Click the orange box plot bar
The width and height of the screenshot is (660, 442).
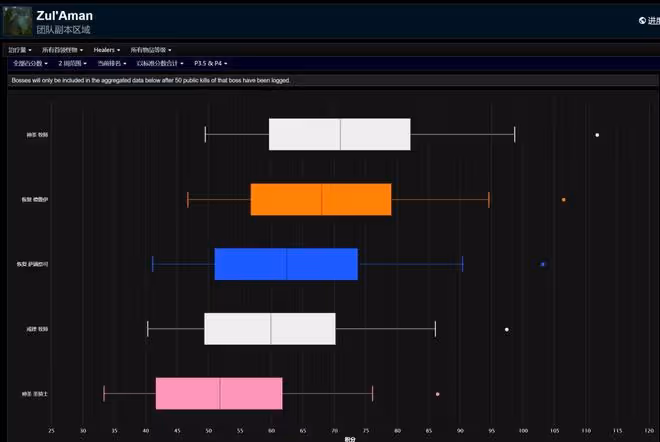click(x=321, y=200)
